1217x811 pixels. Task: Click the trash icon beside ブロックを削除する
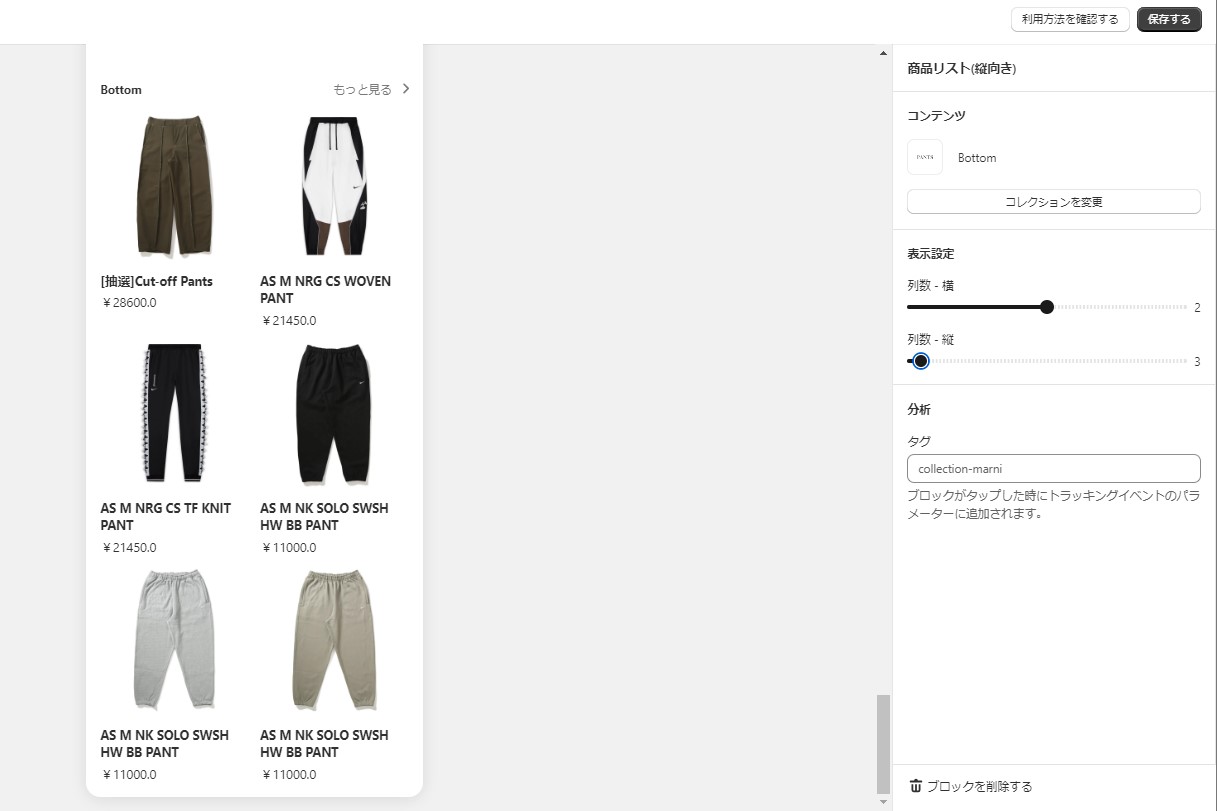pos(915,786)
